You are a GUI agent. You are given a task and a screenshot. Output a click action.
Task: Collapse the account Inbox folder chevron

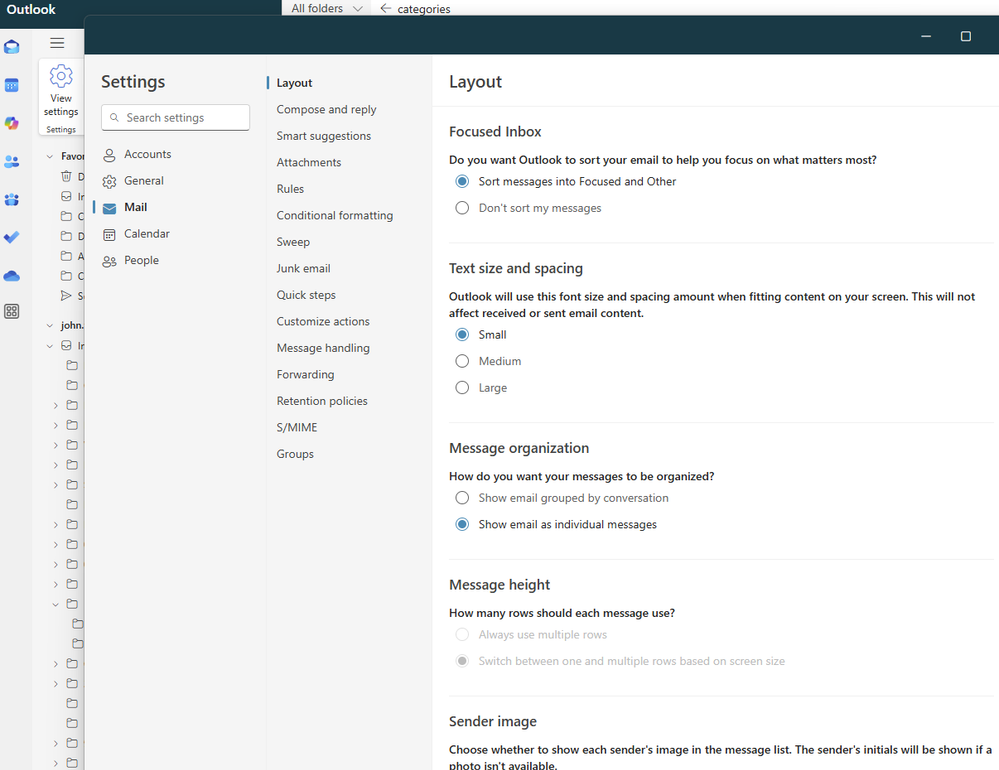[50, 346]
